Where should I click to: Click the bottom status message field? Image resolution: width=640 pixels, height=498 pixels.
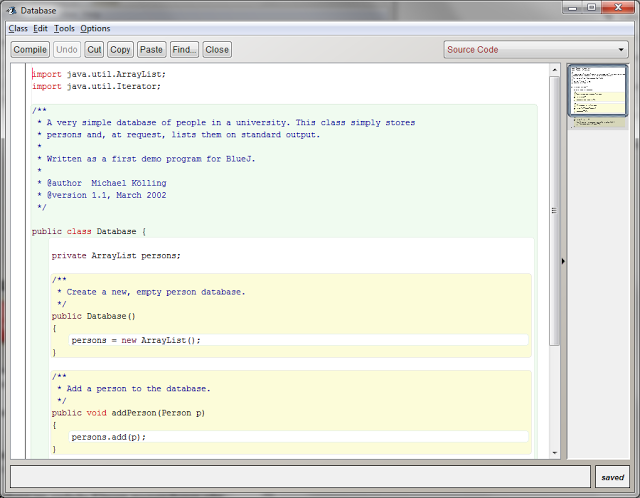pos(300,476)
